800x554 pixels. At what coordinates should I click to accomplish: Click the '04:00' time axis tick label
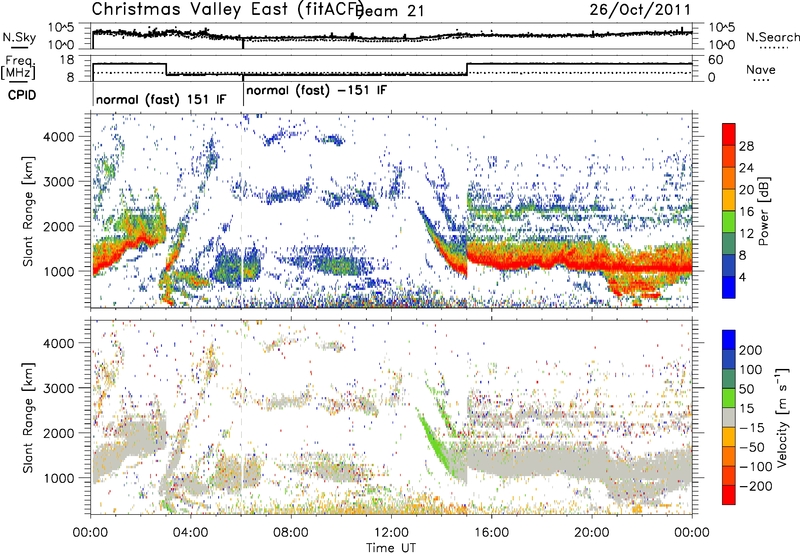pyautogui.click(x=191, y=533)
